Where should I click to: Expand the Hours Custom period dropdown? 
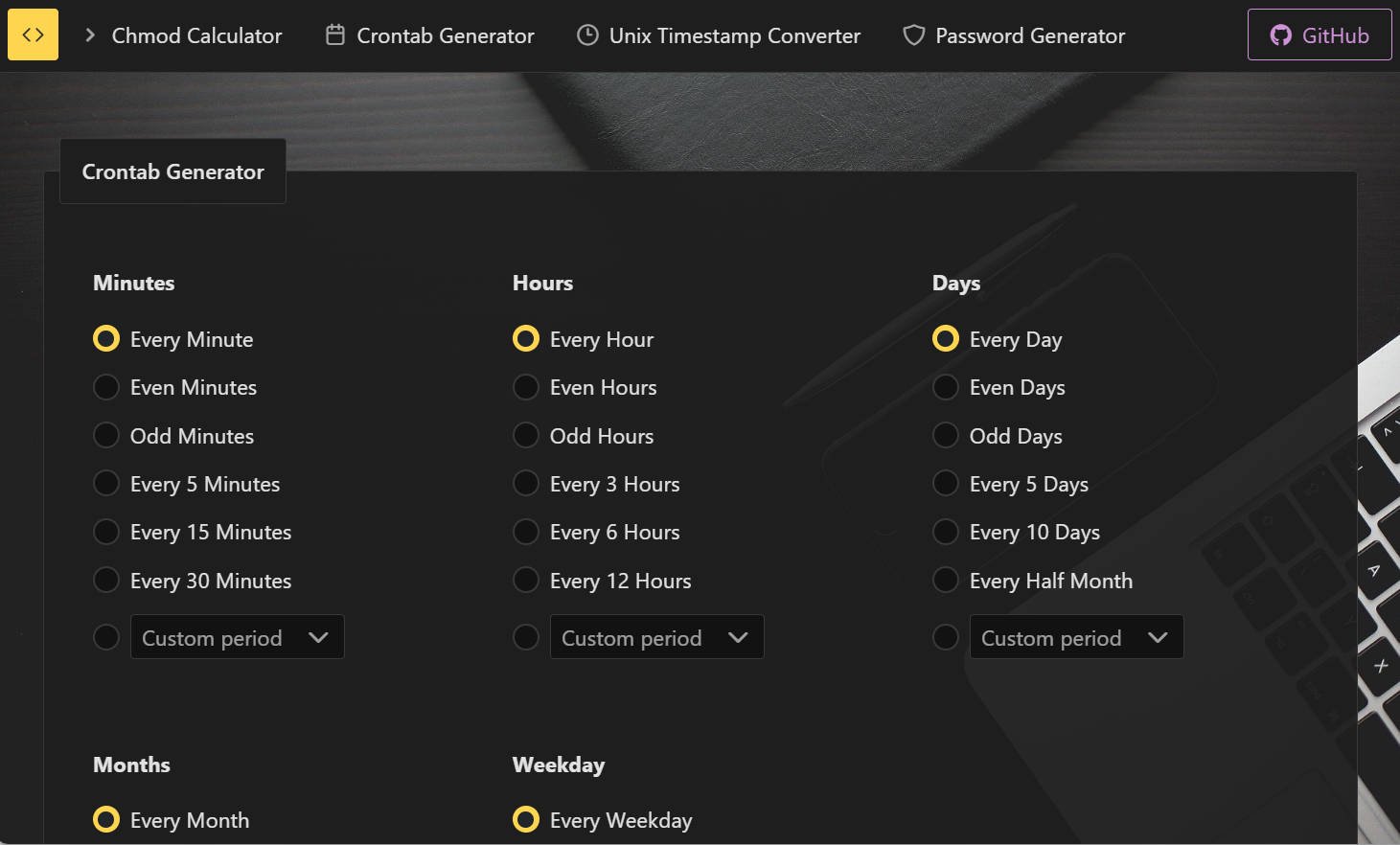pos(656,637)
